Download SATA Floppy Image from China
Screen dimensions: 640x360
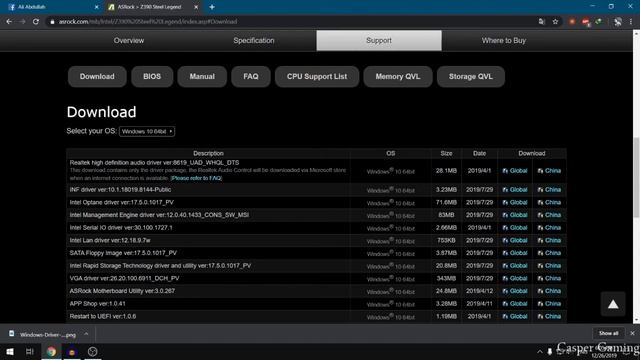tap(549, 253)
